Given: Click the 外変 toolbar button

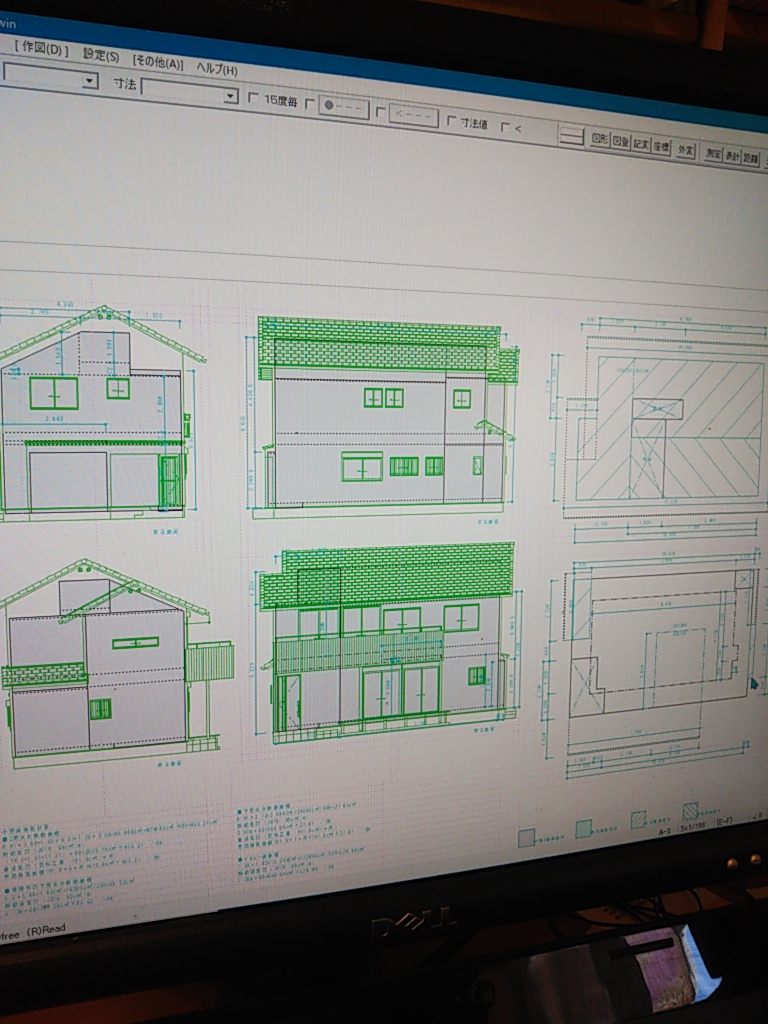Looking at the screenshot, I should pos(685,150).
